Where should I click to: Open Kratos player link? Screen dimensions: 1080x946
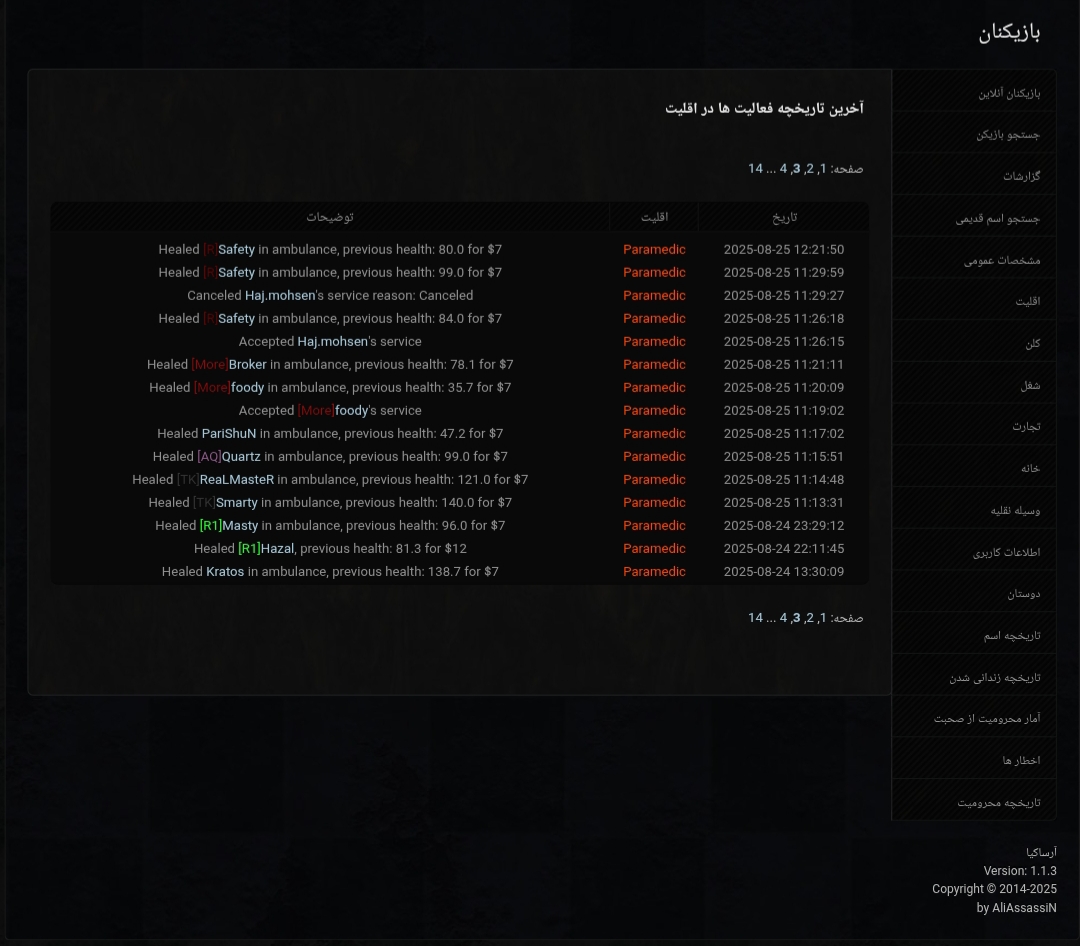pyautogui.click(x=225, y=572)
